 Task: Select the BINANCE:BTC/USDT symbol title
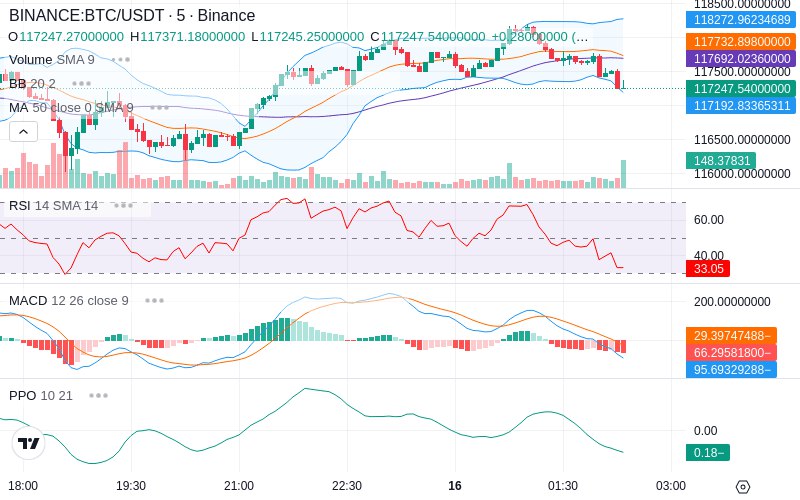(x=132, y=15)
